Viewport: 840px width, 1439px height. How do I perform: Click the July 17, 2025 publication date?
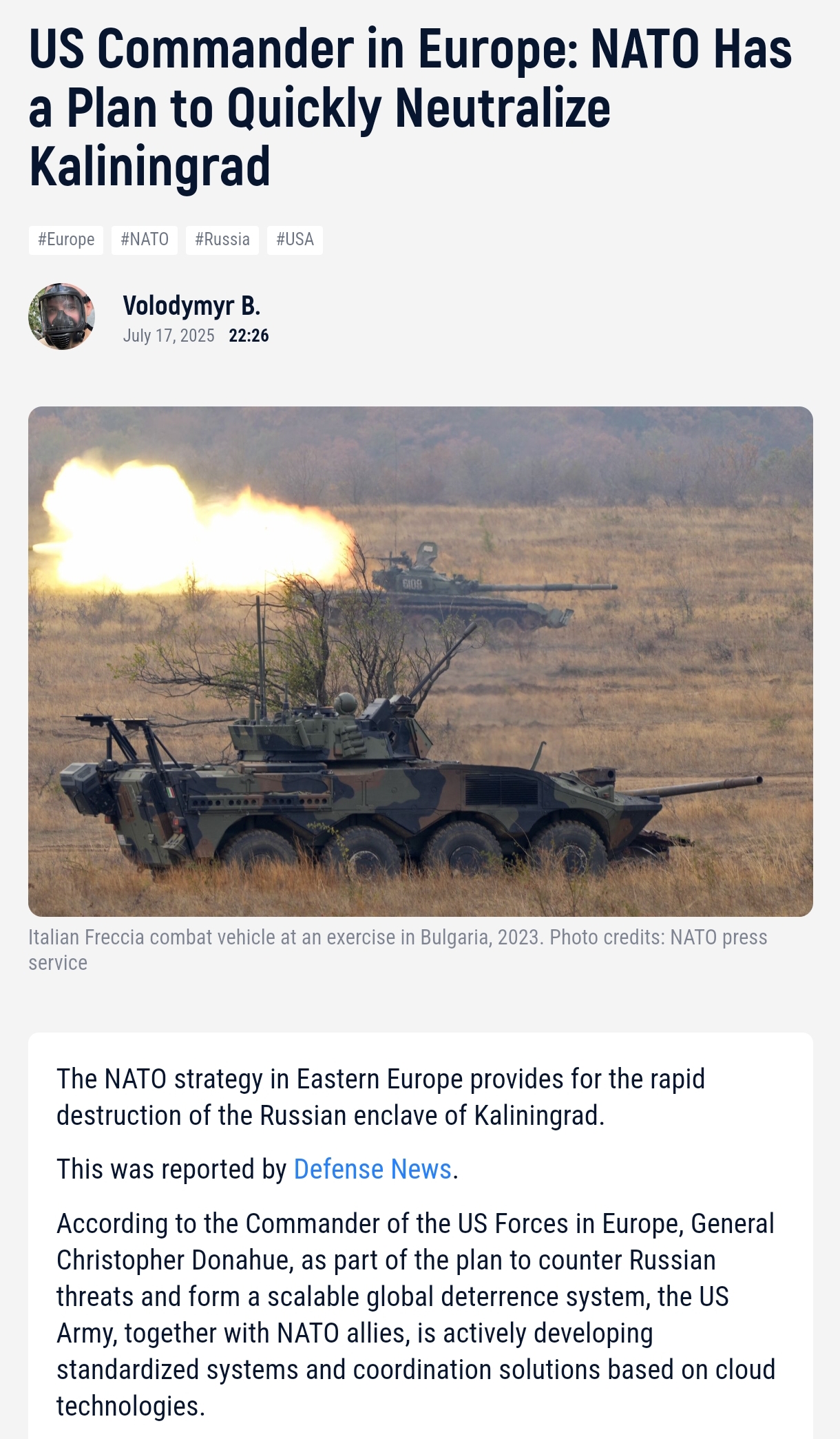[x=169, y=335]
